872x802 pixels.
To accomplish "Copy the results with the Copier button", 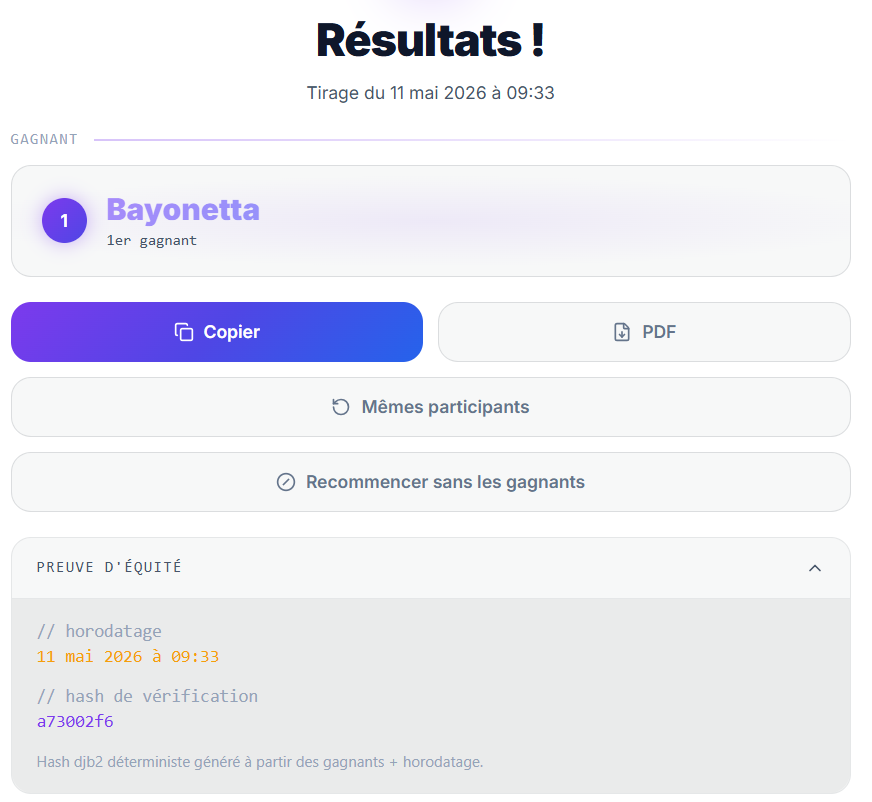I will click(x=217, y=332).
